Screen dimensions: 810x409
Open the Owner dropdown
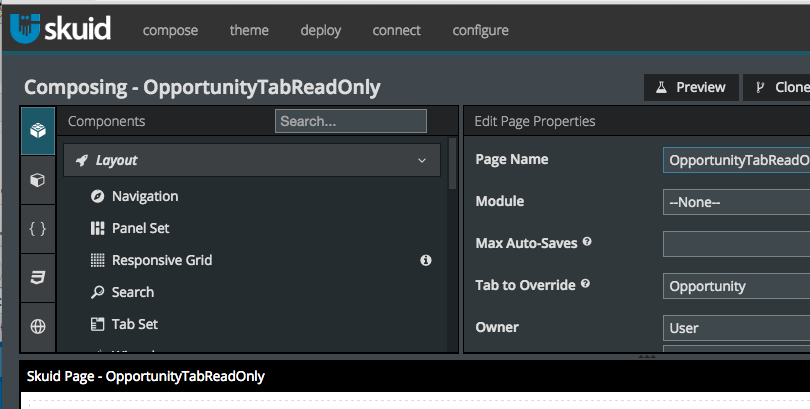pyautogui.click(x=736, y=328)
